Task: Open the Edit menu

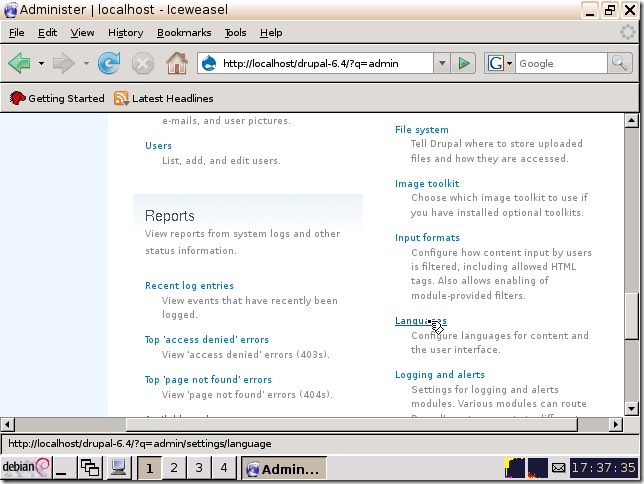Action: [x=47, y=32]
